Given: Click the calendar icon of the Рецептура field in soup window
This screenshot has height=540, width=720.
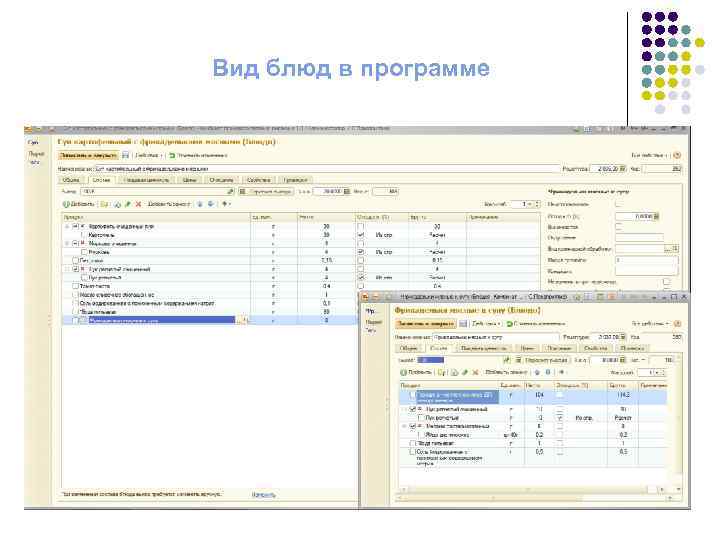Looking at the screenshot, I should click(x=623, y=169).
